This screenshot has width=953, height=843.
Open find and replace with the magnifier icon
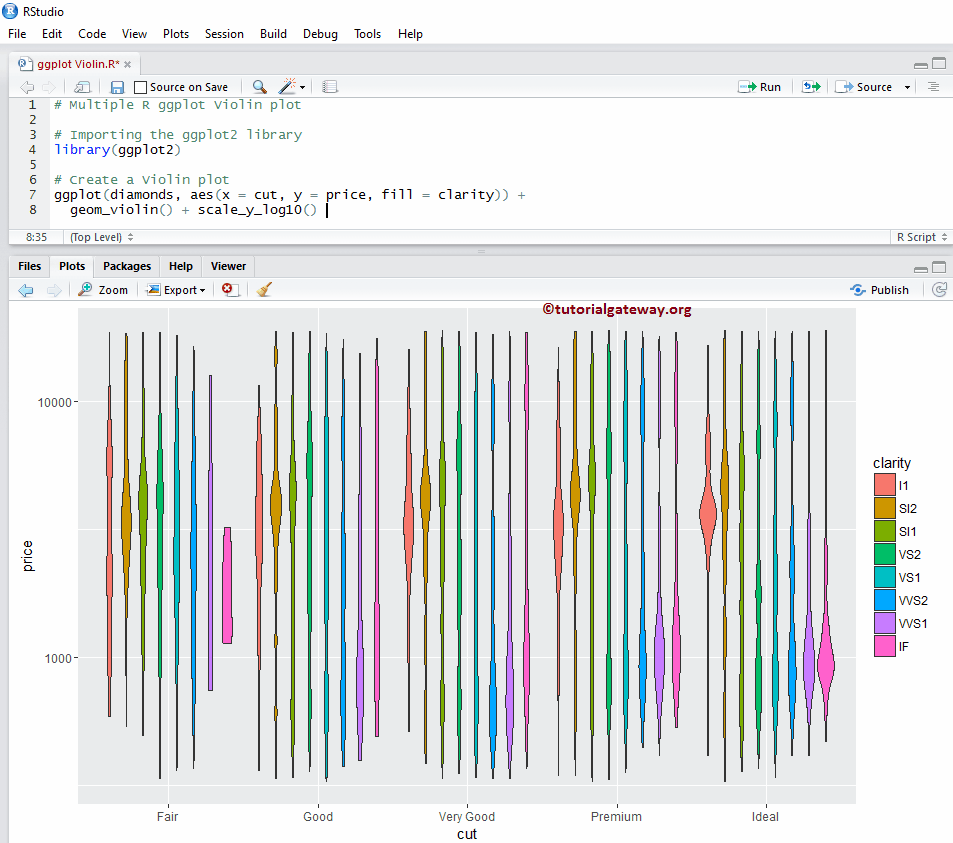tap(259, 87)
